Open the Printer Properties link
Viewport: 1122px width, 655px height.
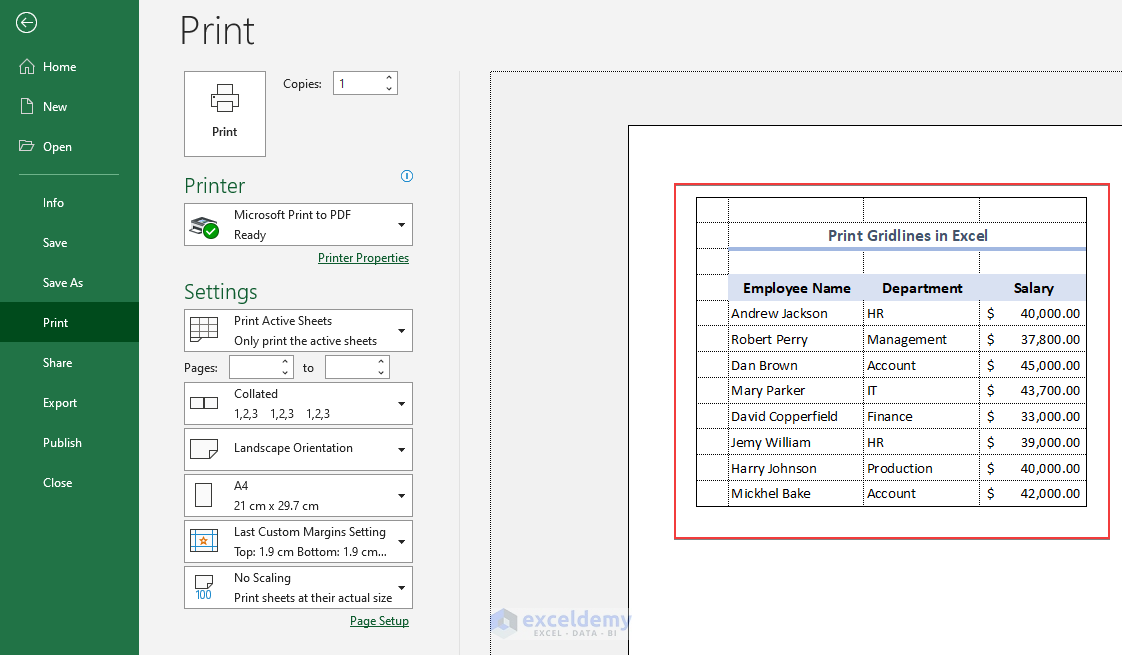364,258
